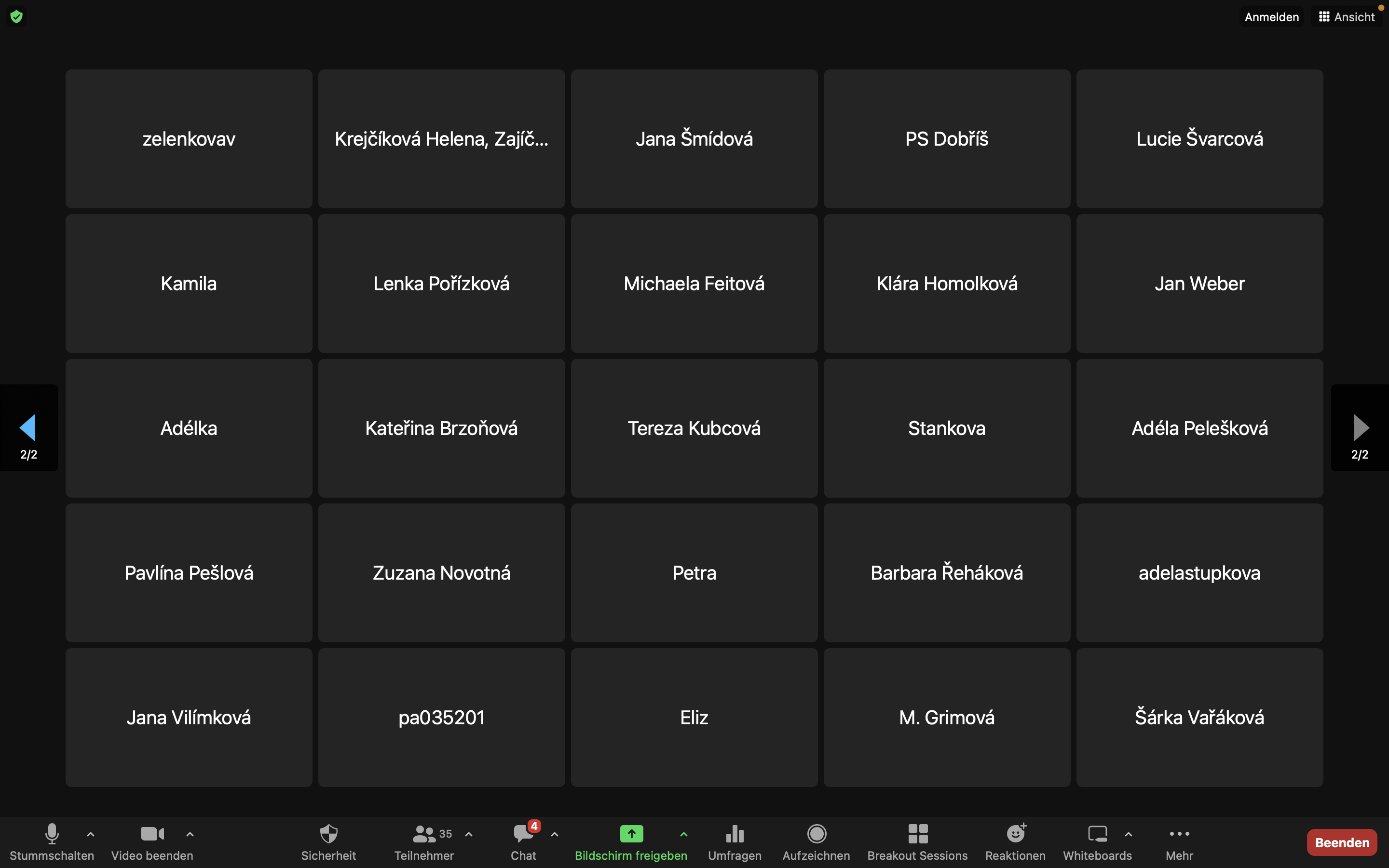Open the Teilnehmer participants panel
This screenshot has height=868, width=1389.
(425, 841)
